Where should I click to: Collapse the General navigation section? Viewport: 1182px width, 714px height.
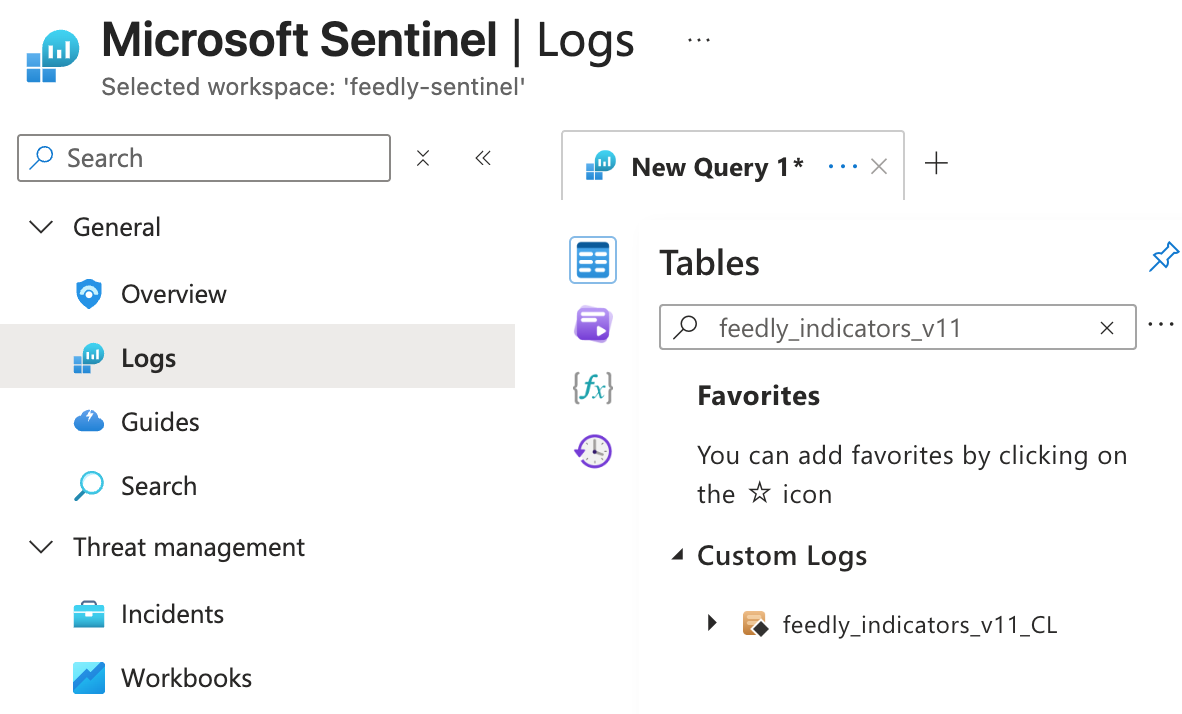[41, 228]
